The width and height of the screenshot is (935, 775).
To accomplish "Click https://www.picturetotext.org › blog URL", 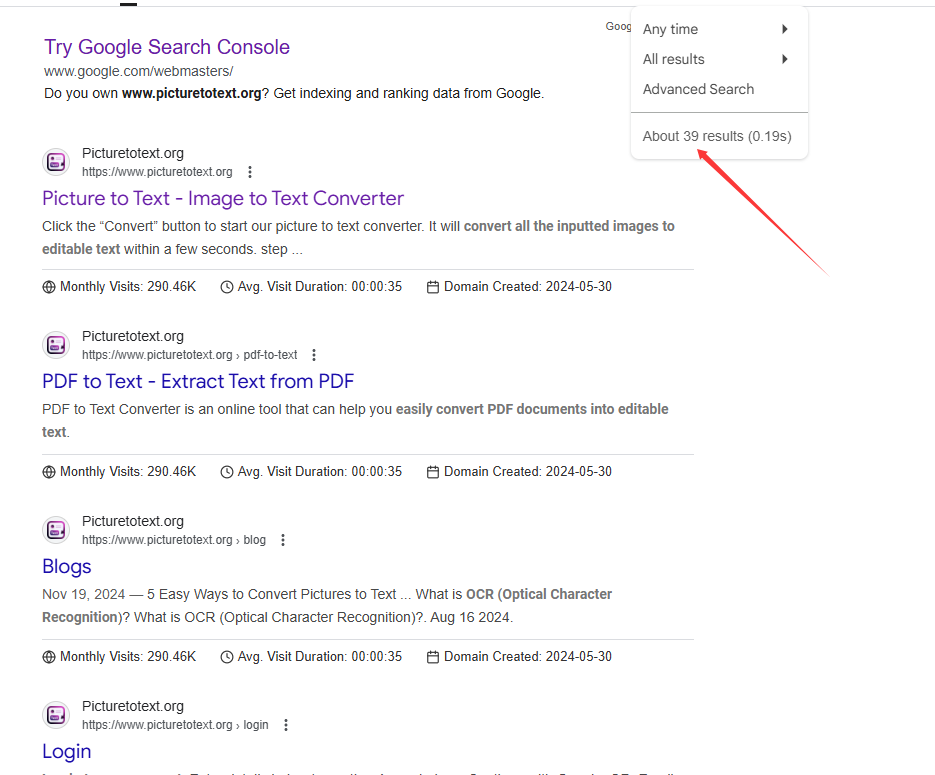I will coord(174,540).
